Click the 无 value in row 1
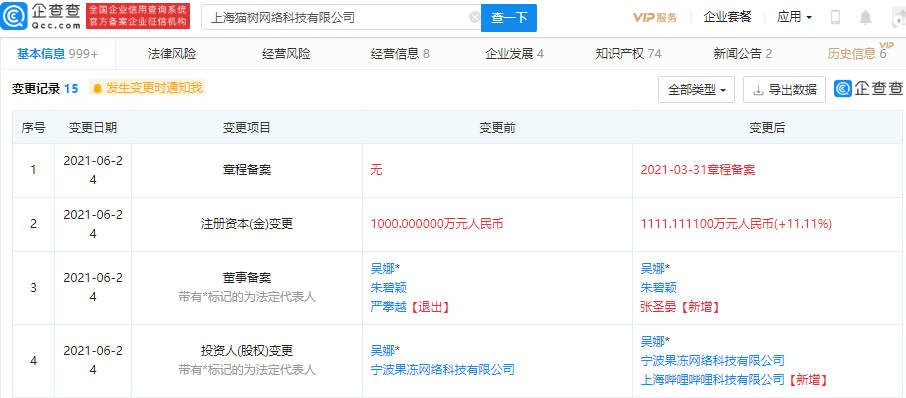Screen dimensions: 906x398 (x=376, y=170)
